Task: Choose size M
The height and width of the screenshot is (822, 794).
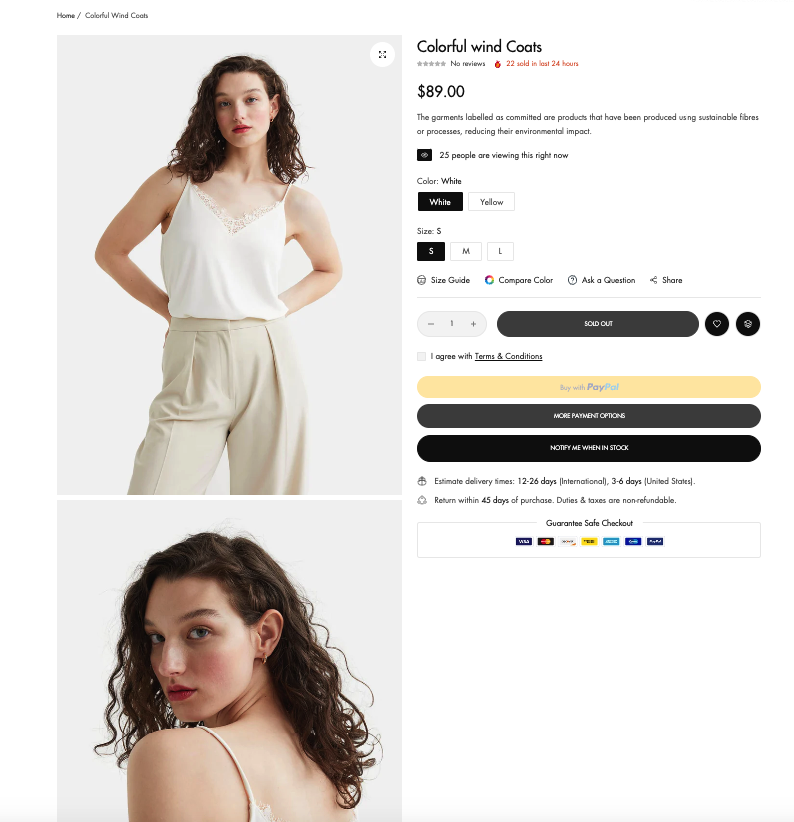Action: pyautogui.click(x=465, y=251)
